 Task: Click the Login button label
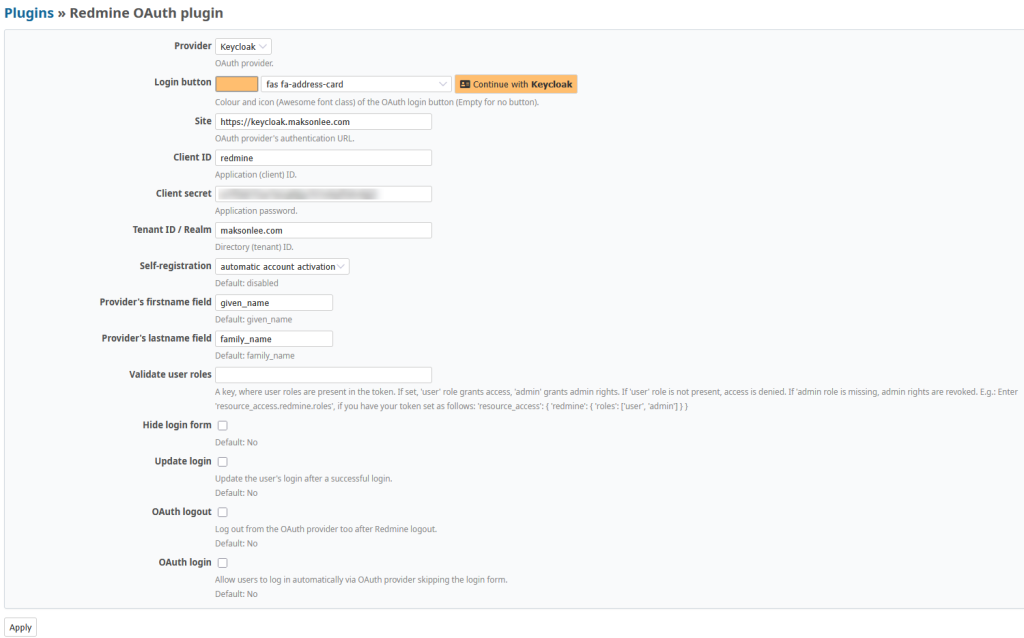pyautogui.click(x=183, y=82)
